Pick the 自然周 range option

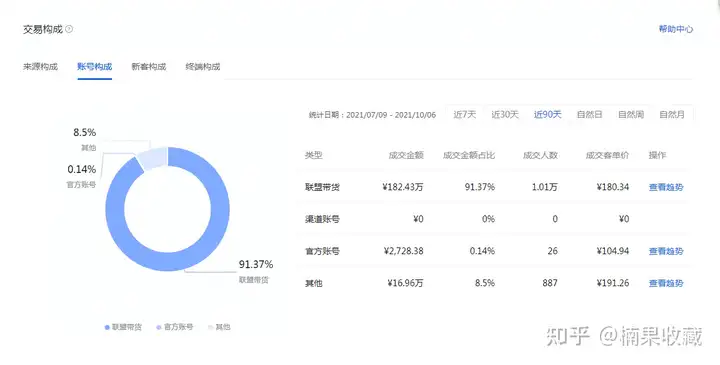pyautogui.click(x=631, y=114)
